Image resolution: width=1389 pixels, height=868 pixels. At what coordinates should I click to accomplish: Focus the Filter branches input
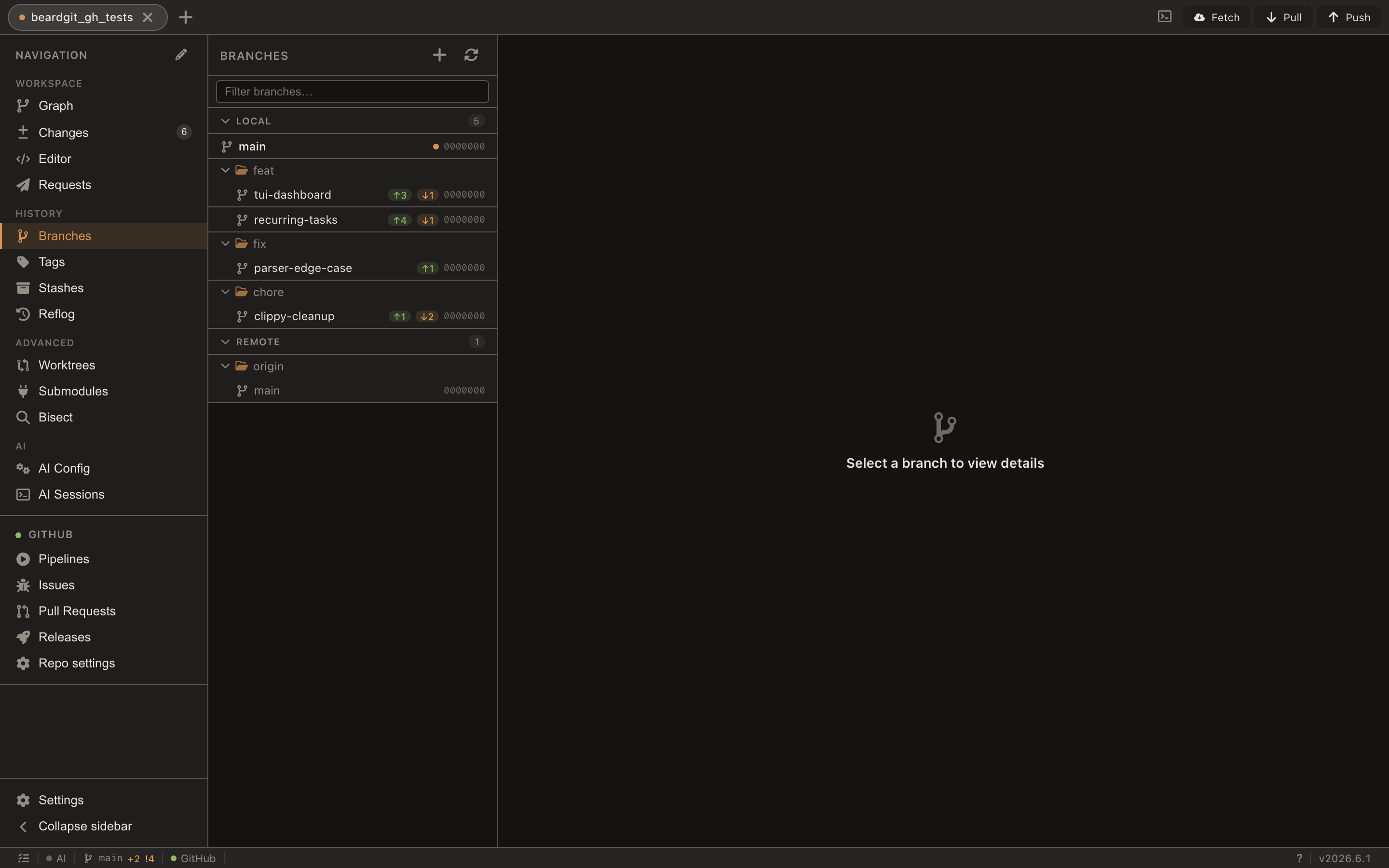click(x=353, y=91)
